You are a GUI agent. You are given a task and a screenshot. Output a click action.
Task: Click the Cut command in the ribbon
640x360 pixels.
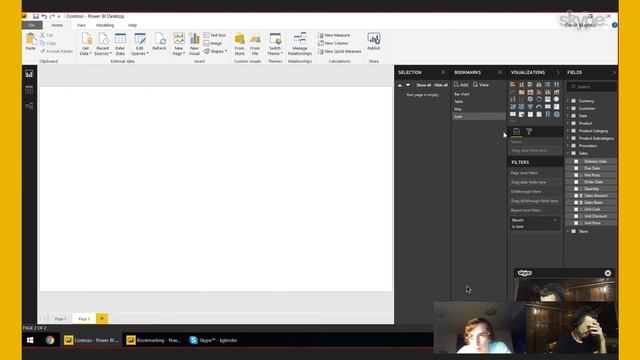coord(46,35)
